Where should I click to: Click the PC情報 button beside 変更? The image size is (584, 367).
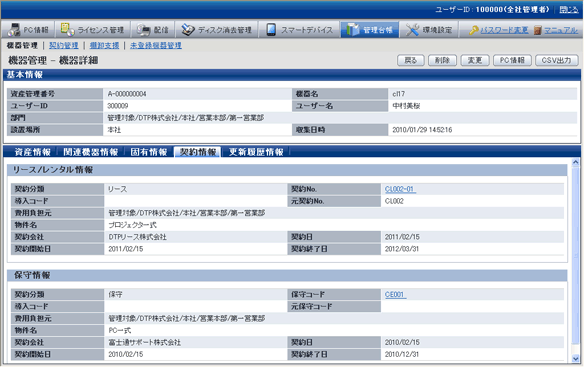pyautogui.click(x=512, y=60)
